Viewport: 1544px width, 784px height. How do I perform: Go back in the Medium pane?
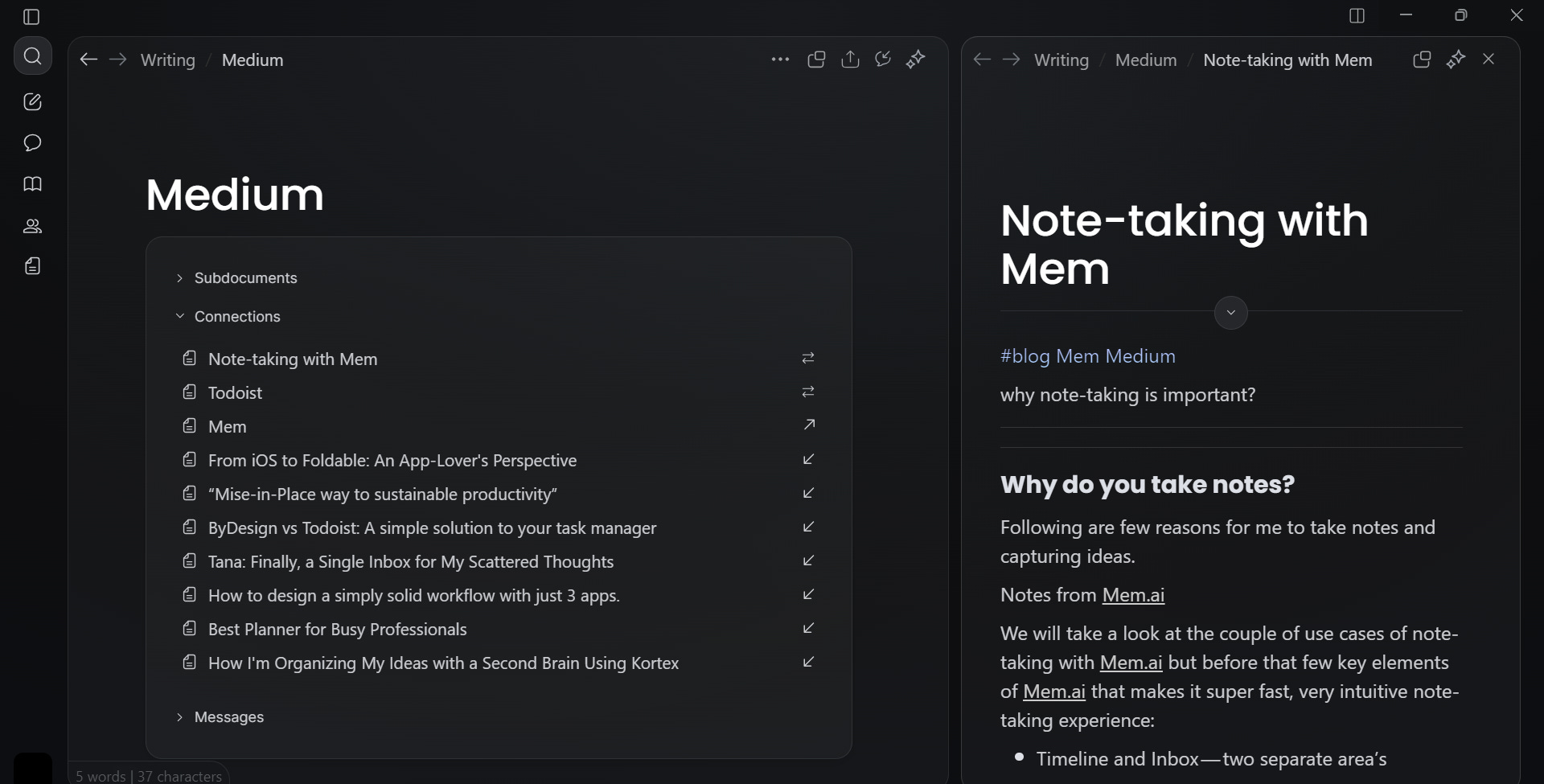click(x=88, y=60)
